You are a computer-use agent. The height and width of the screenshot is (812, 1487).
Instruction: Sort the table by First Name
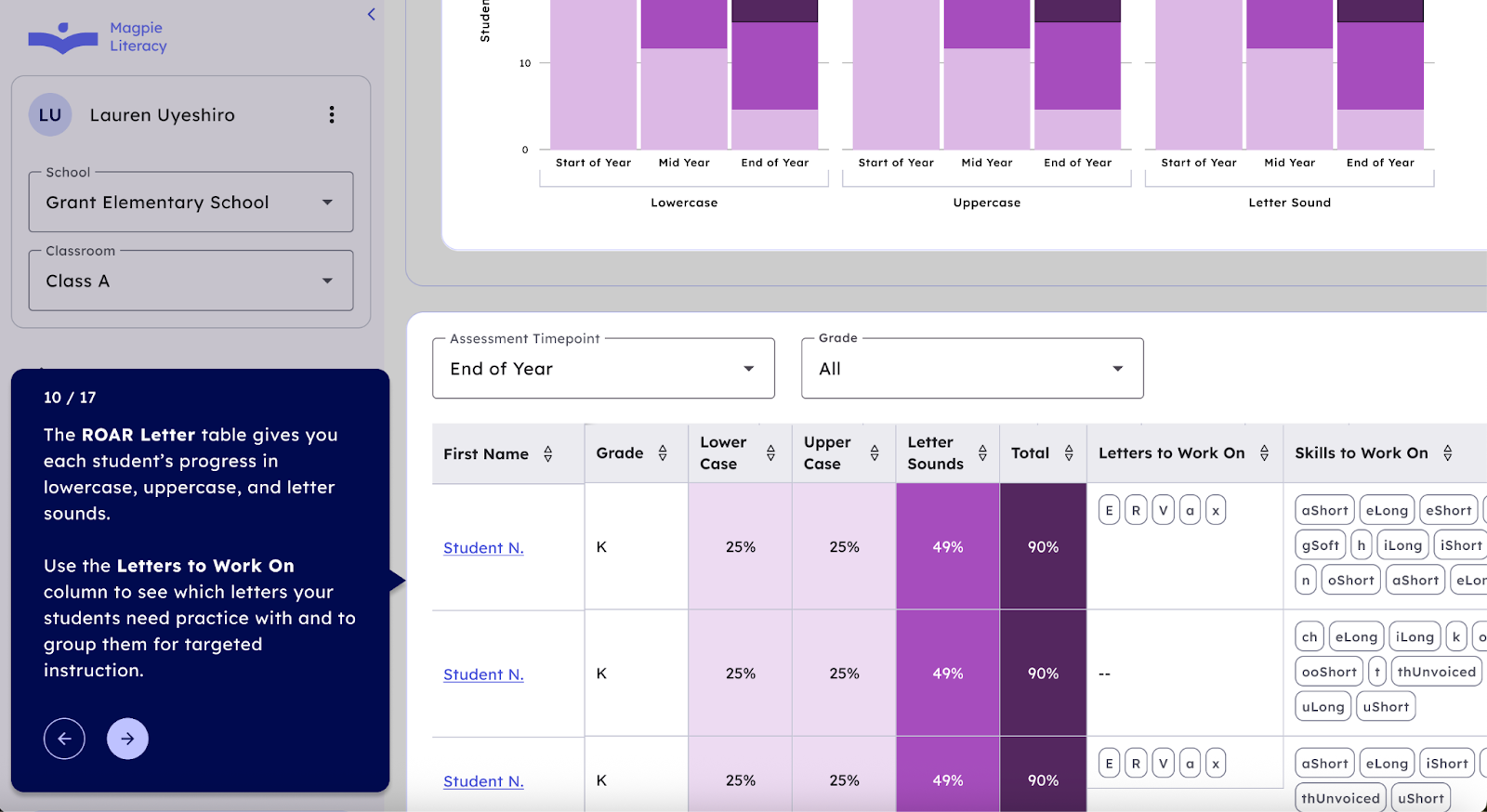(x=548, y=453)
